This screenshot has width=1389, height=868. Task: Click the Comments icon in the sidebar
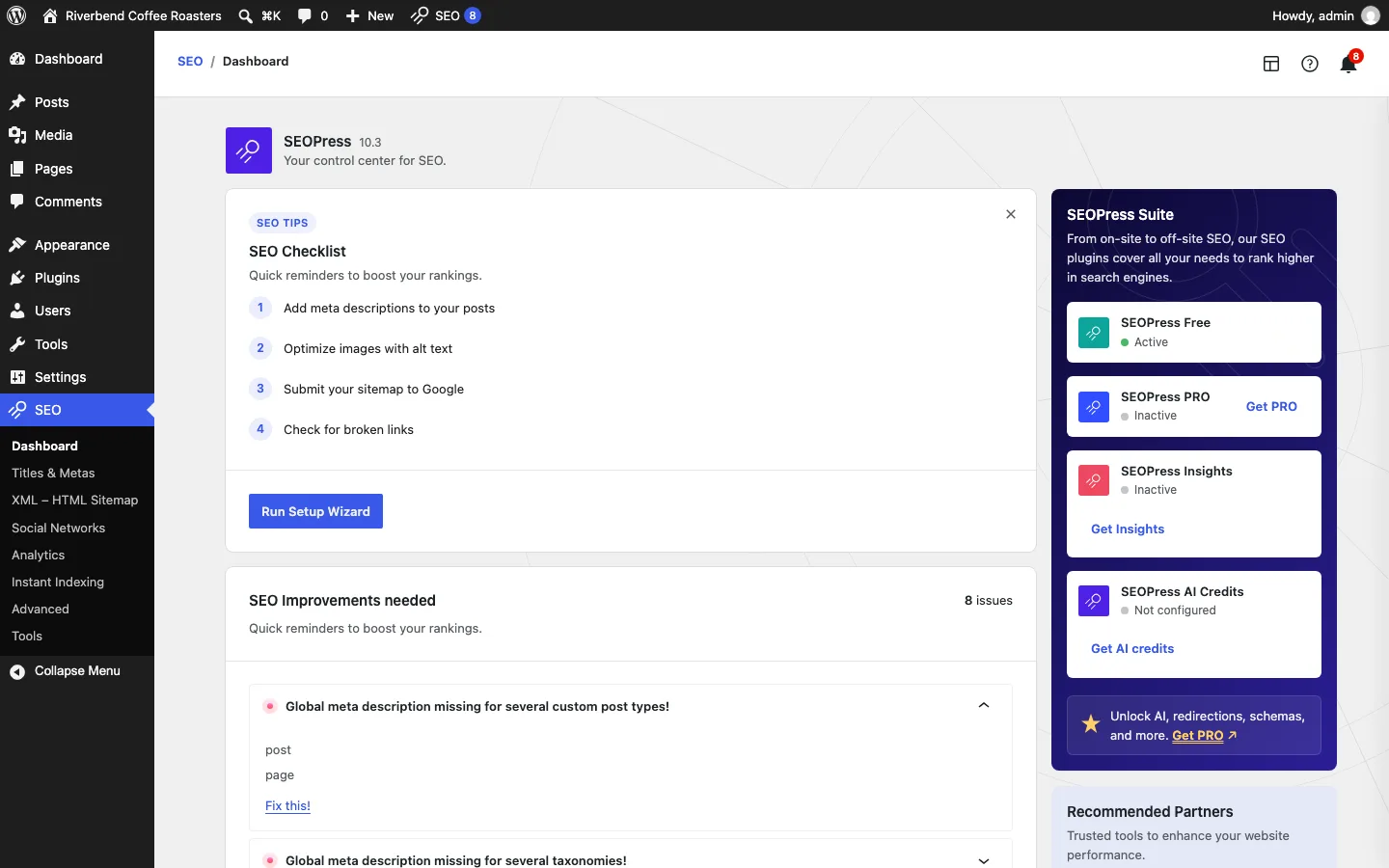(17, 202)
